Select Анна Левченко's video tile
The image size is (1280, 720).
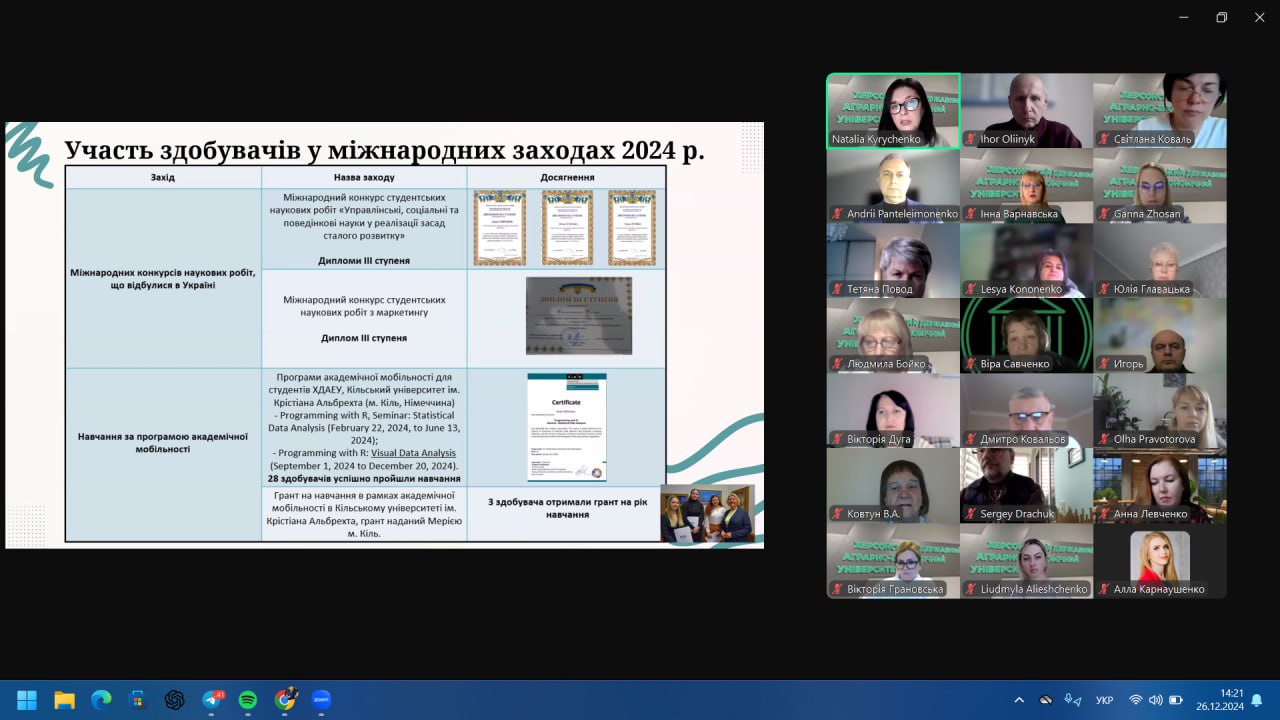point(1160,486)
